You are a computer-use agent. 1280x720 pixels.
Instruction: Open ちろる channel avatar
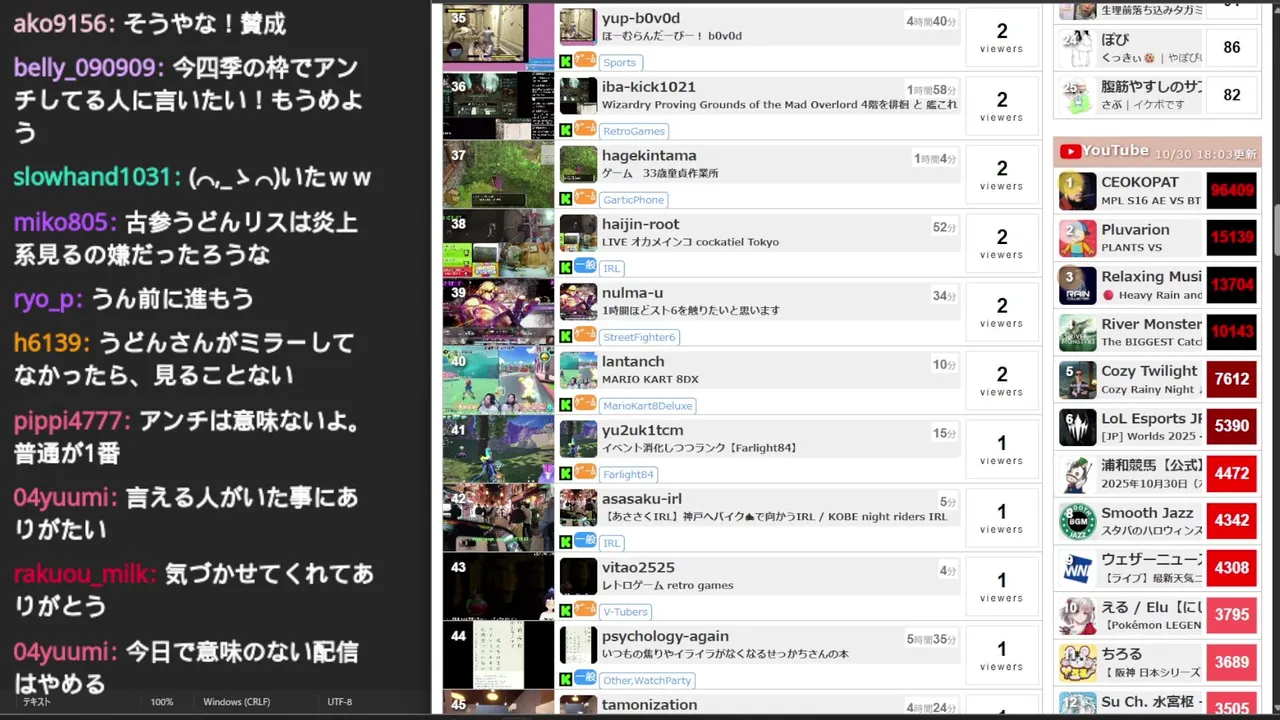[x=1077, y=663]
